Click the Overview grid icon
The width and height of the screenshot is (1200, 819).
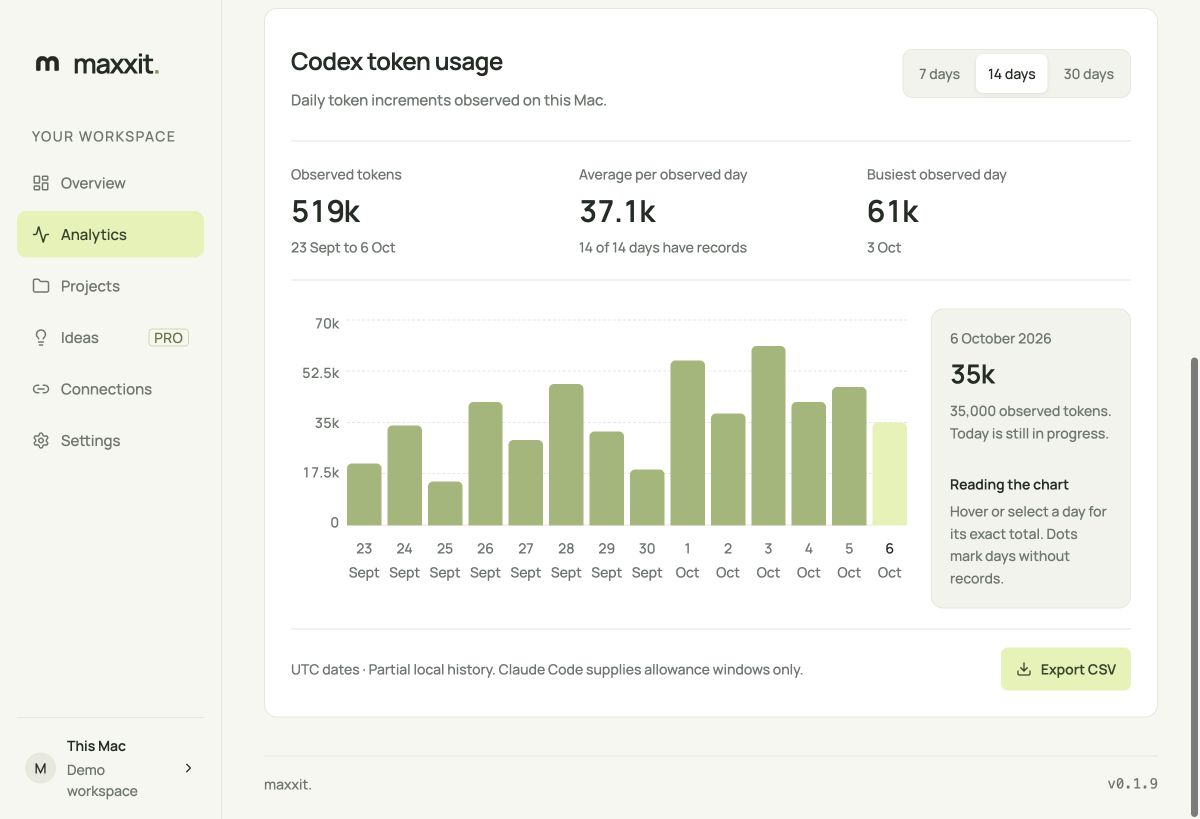point(41,183)
